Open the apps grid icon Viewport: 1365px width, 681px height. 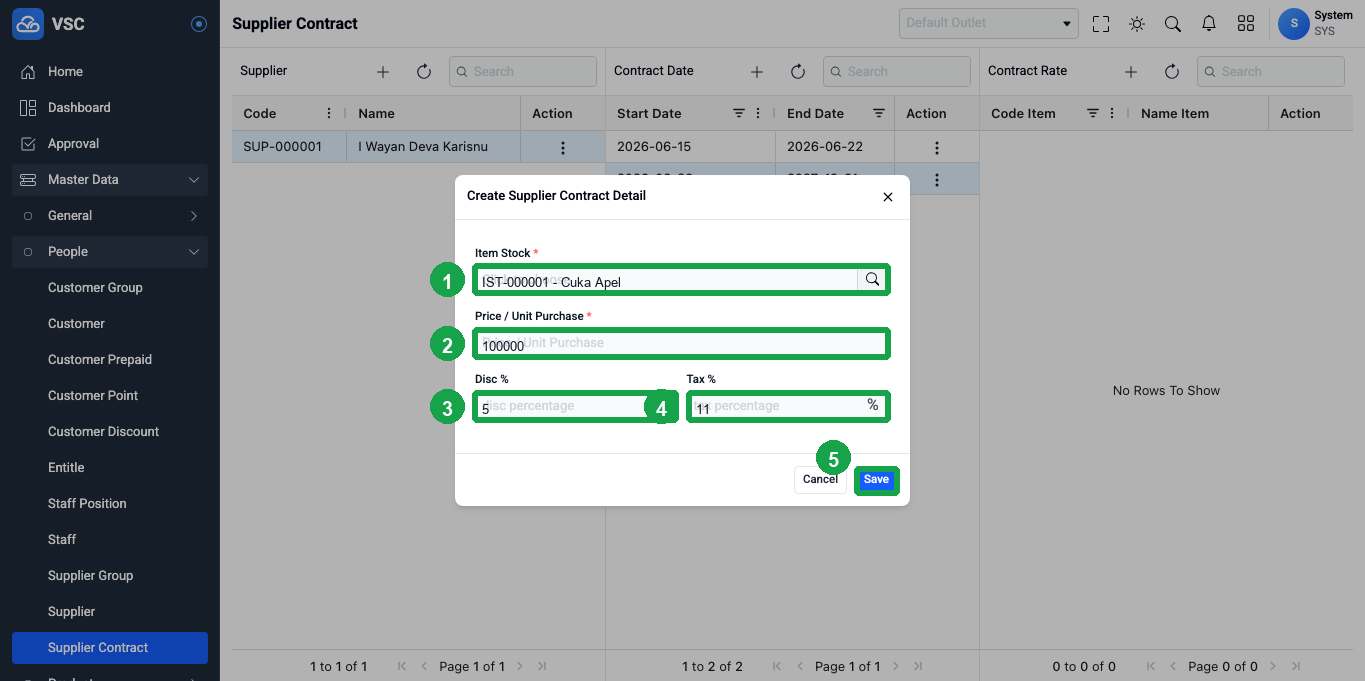(x=1246, y=24)
